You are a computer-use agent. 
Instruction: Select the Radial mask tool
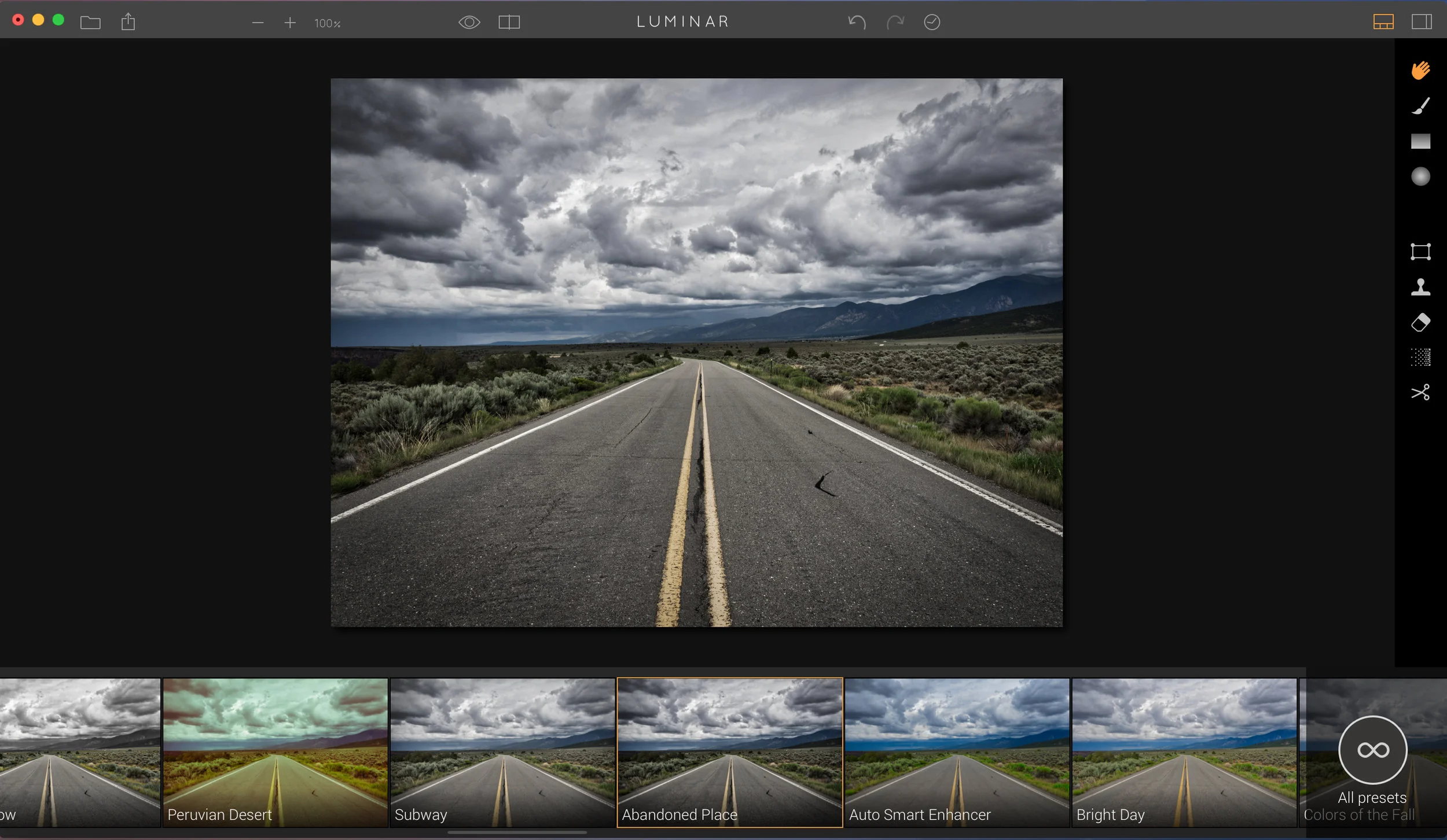click(1420, 176)
